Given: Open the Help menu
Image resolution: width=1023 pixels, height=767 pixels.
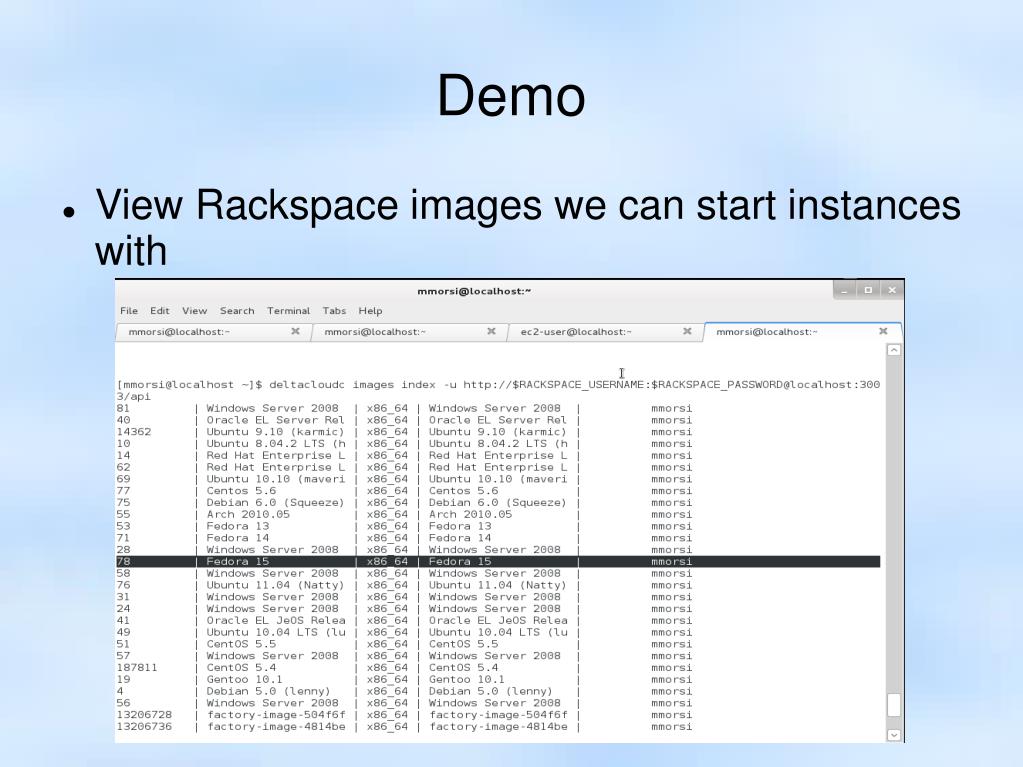Looking at the screenshot, I should click(370, 311).
